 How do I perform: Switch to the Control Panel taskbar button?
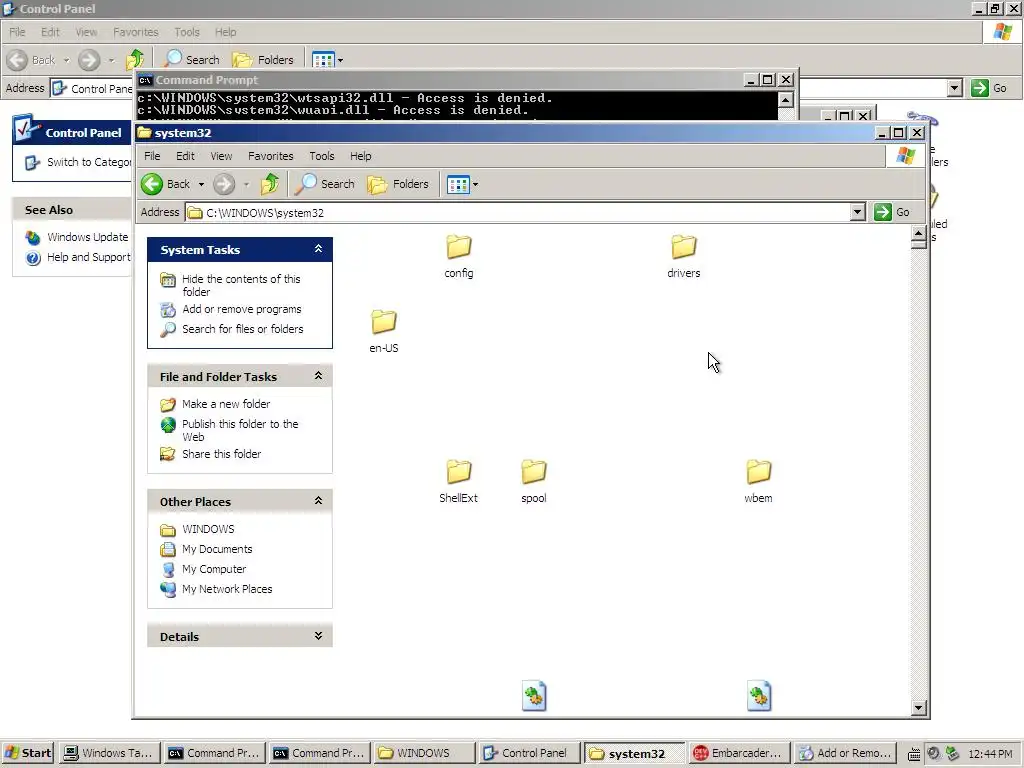point(530,753)
